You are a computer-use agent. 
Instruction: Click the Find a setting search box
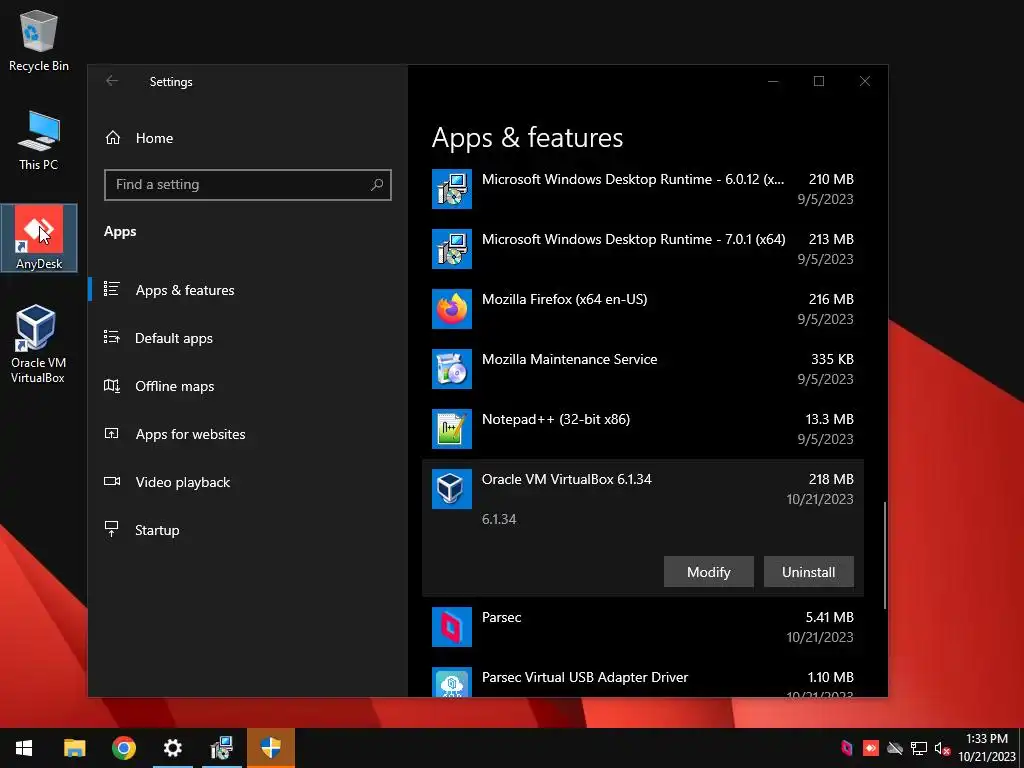[x=248, y=185]
